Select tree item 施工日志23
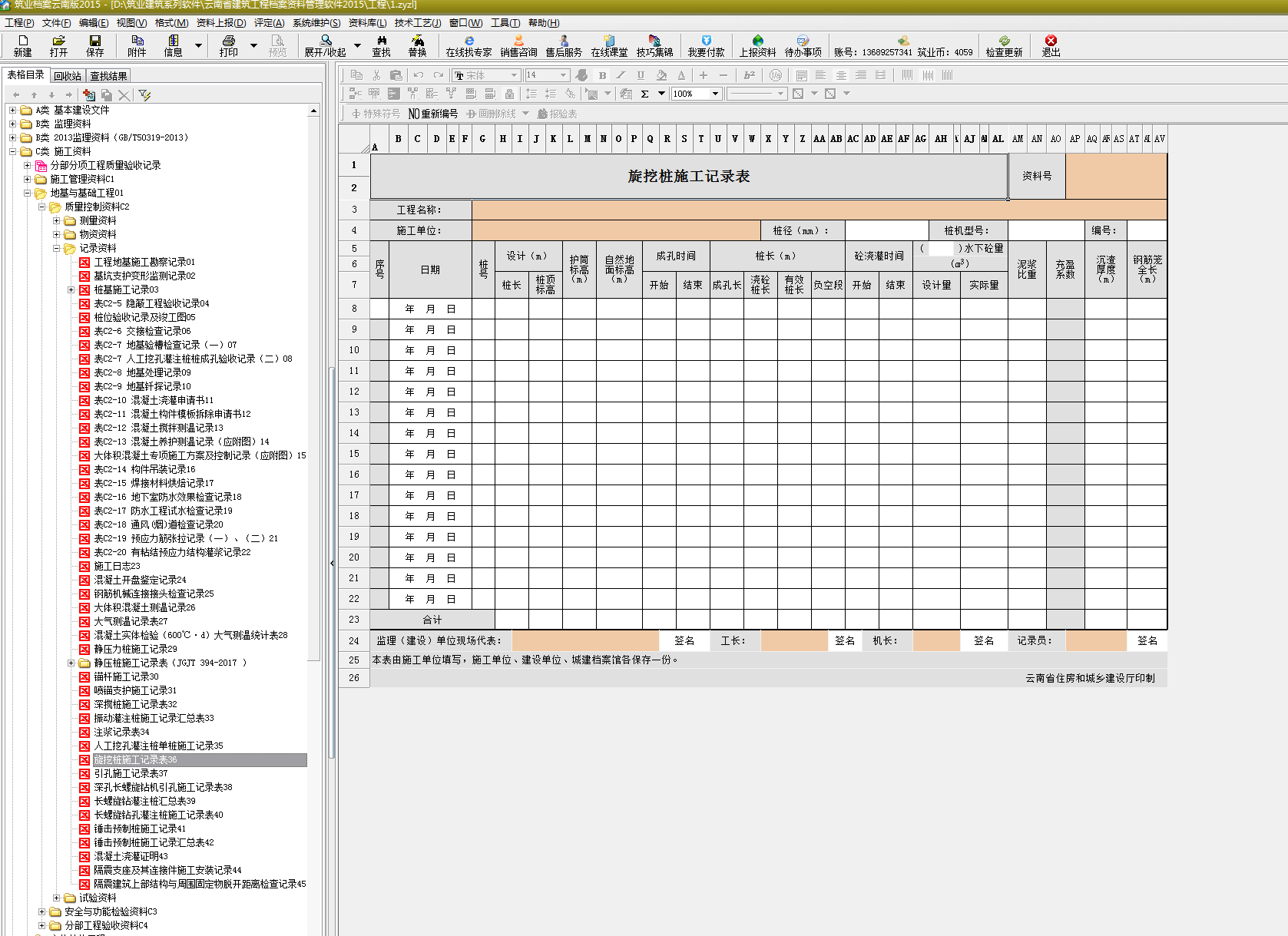The image size is (1288, 936). click(117, 566)
